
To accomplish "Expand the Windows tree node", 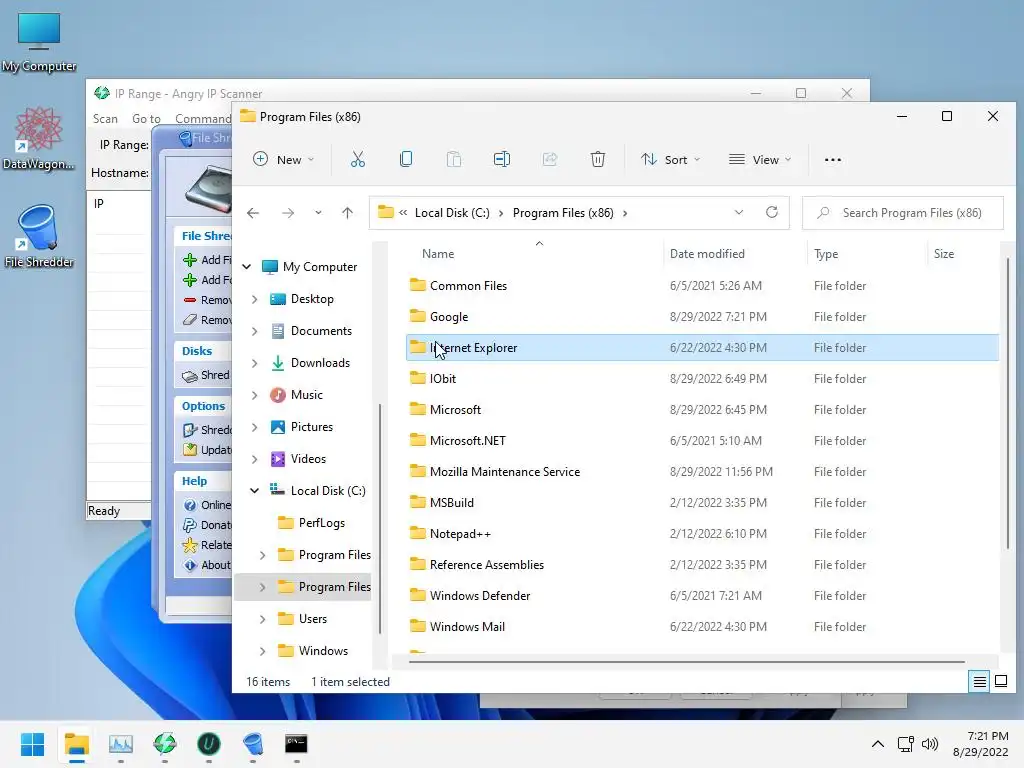I will tap(263, 651).
